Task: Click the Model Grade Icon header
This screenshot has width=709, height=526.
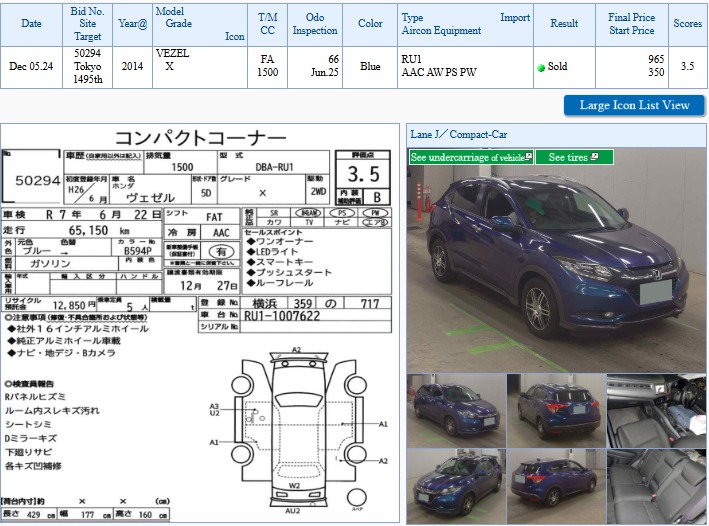Action: tap(200, 24)
